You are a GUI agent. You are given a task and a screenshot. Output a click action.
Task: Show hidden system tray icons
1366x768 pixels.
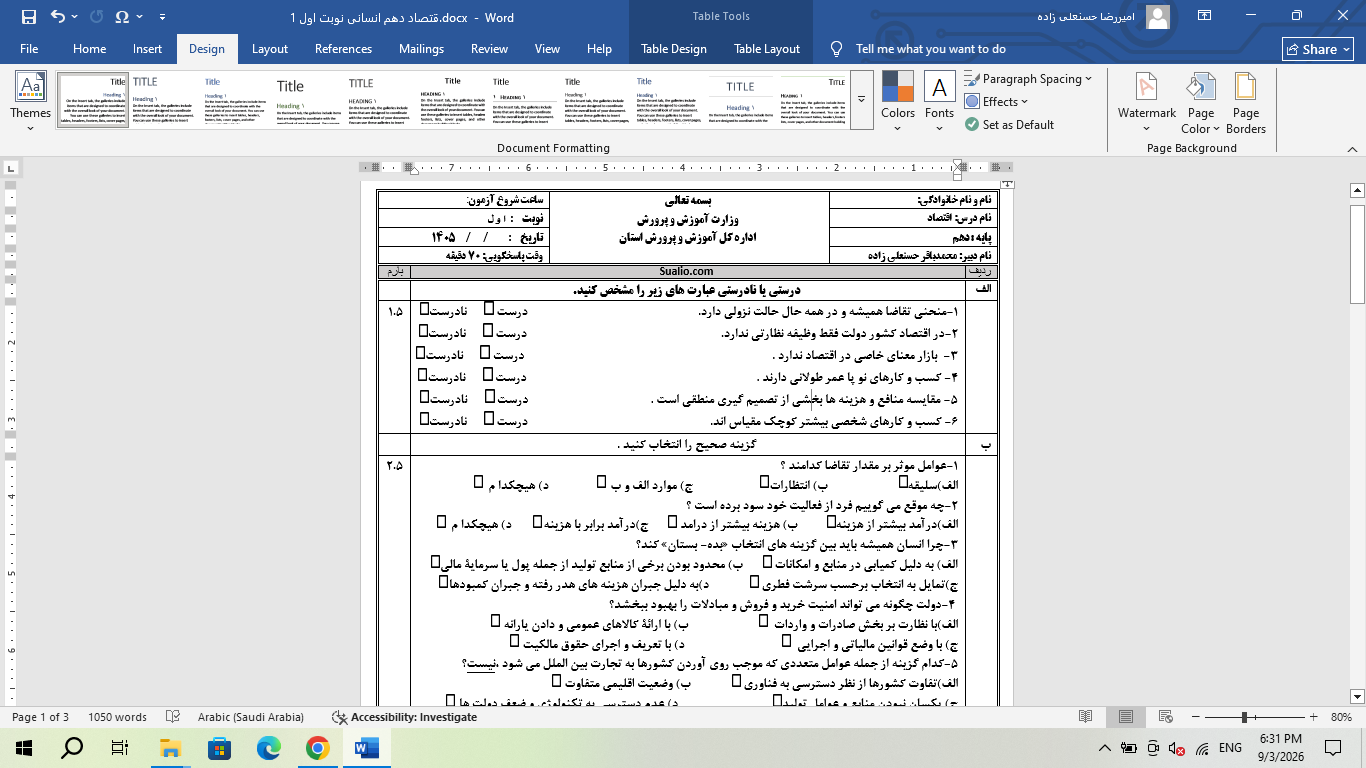click(1105, 747)
